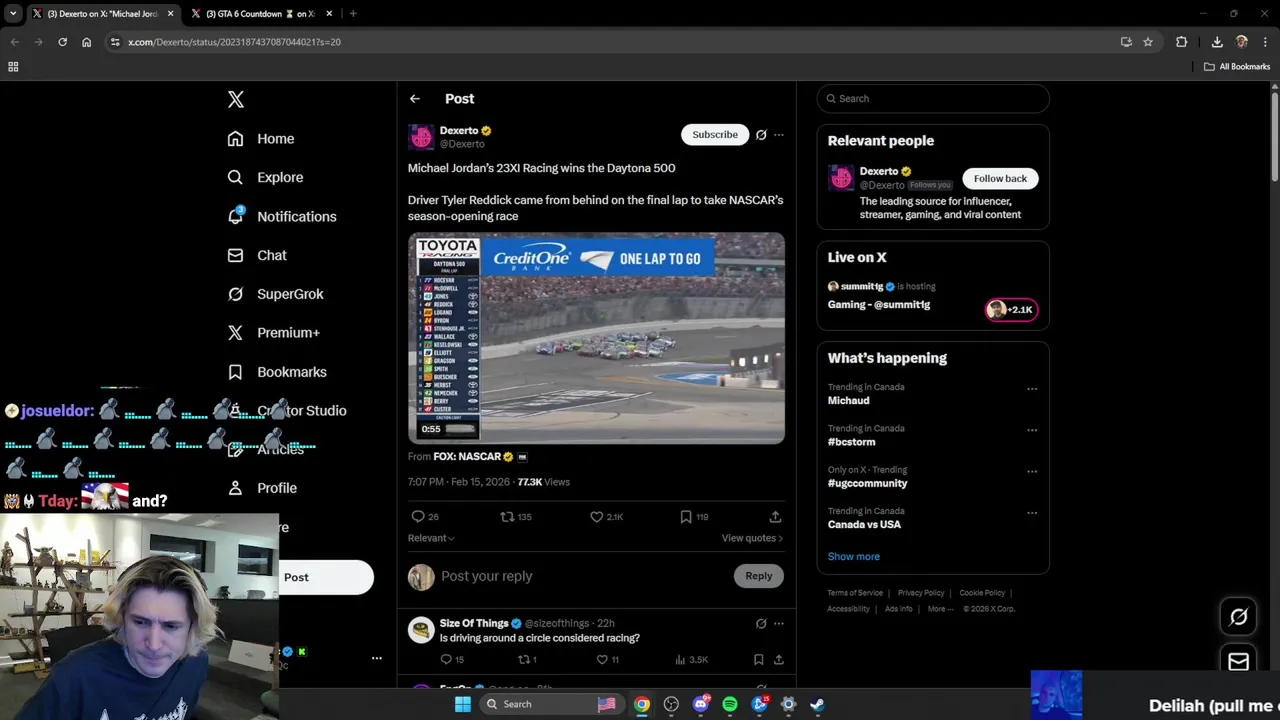Repost the Size Of Things comment
The width and height of the screenshot is (1280, 720).
[x=522, y=660]
